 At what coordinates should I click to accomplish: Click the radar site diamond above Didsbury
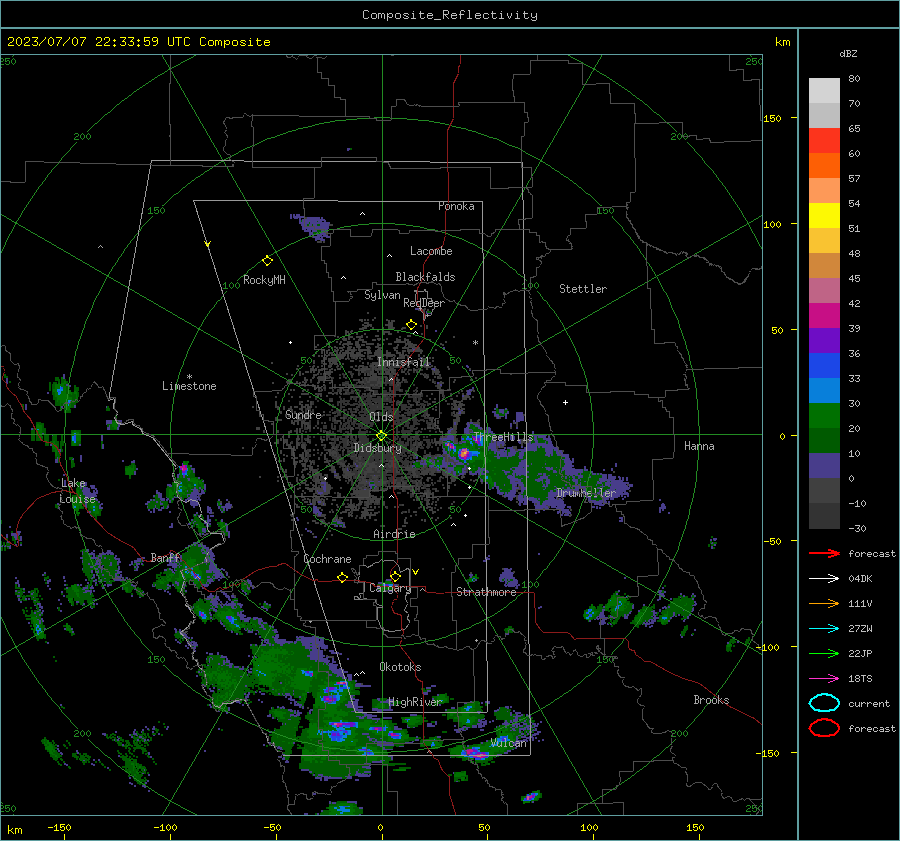pos(381,436)
